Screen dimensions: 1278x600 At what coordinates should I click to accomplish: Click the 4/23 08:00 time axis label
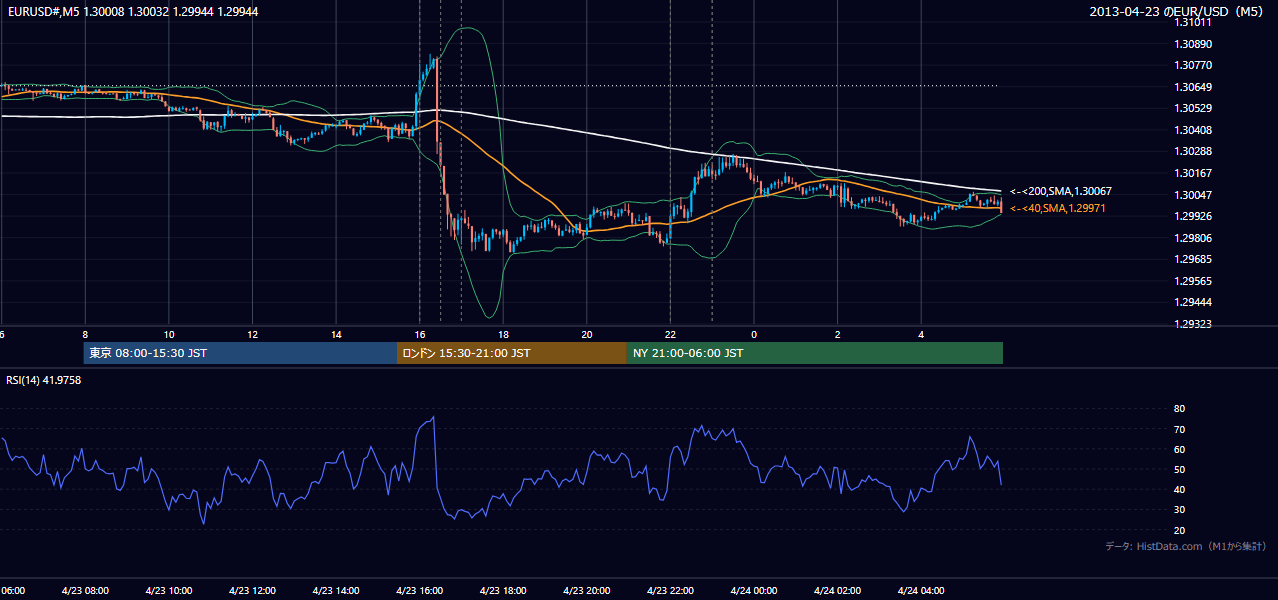point(85,590)
